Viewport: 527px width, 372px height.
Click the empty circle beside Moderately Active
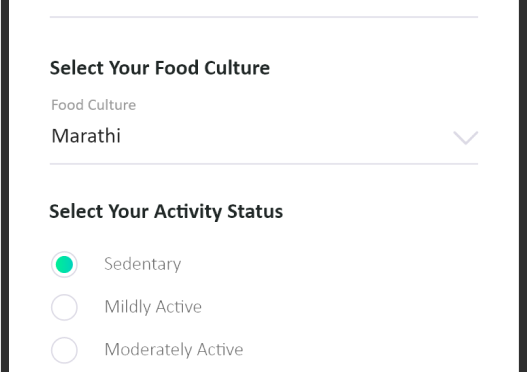[x=64, y=350]
